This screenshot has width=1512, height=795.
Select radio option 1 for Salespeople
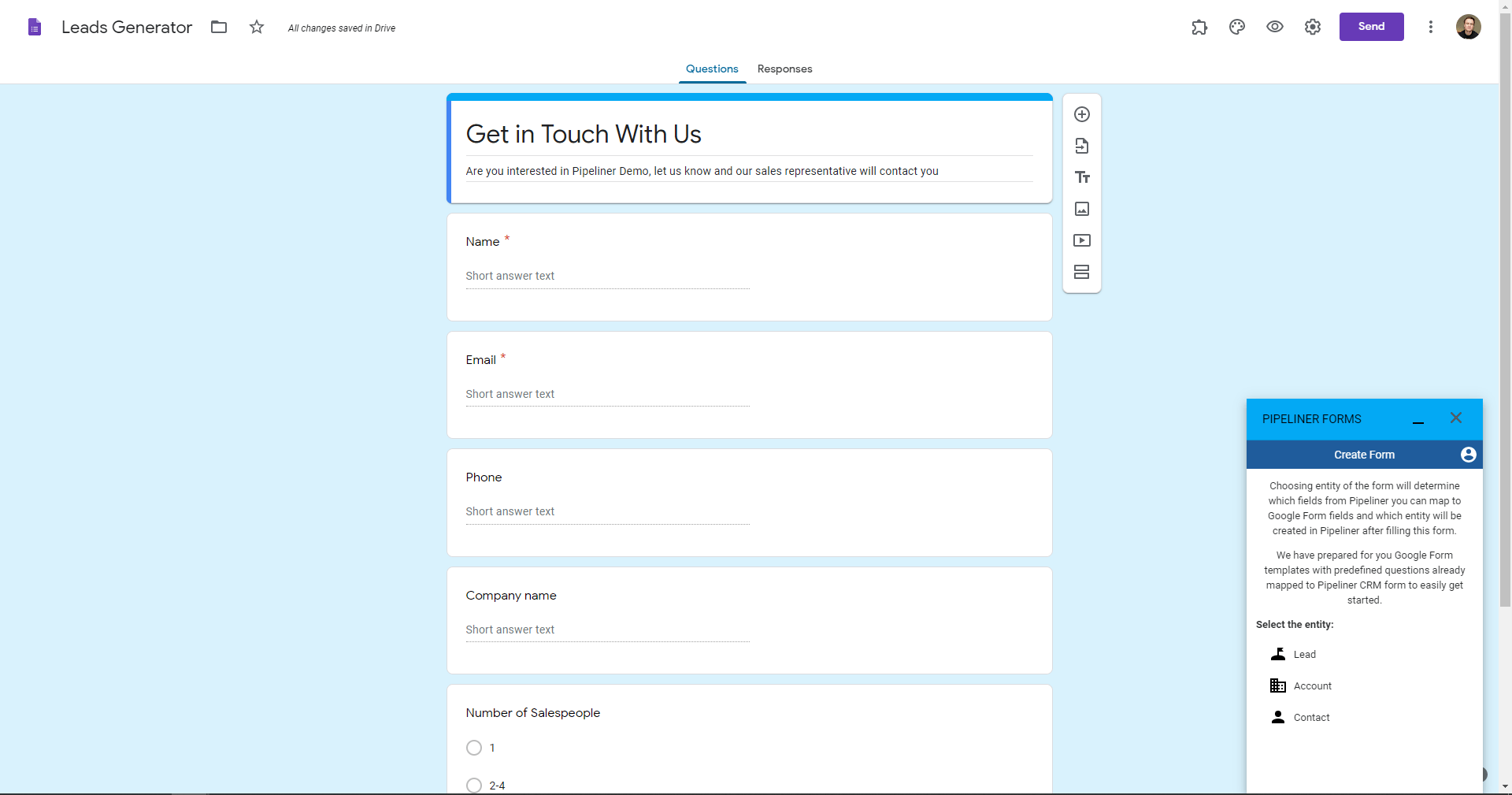coord(474,748)
